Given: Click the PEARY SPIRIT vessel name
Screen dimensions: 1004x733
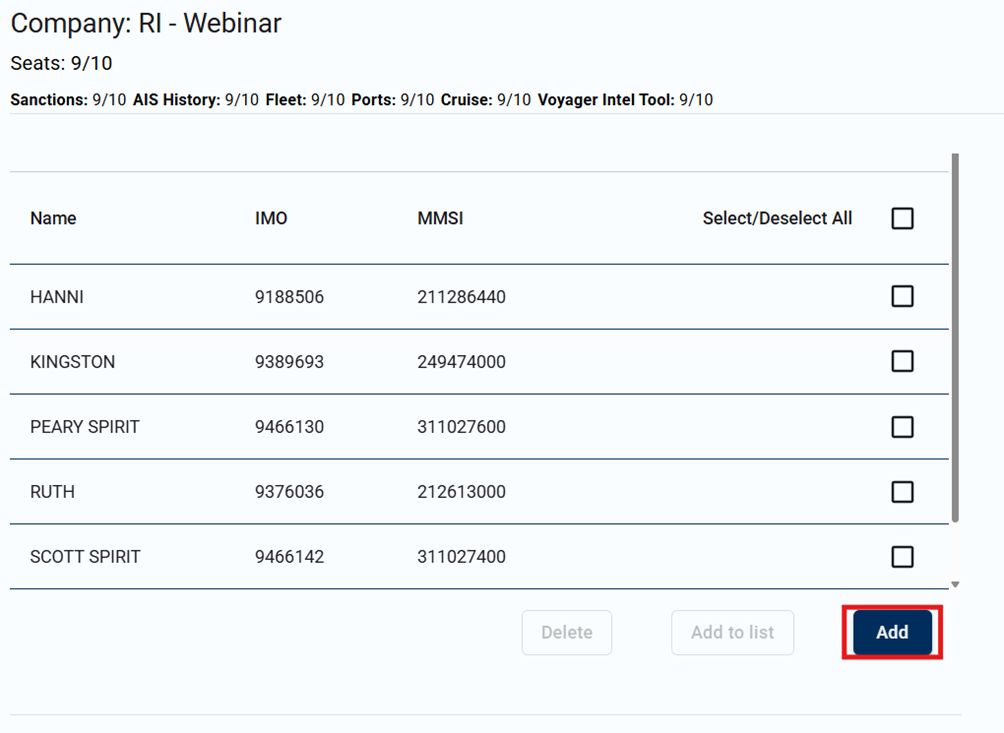Looking at the screenshot, I should 85,427.
